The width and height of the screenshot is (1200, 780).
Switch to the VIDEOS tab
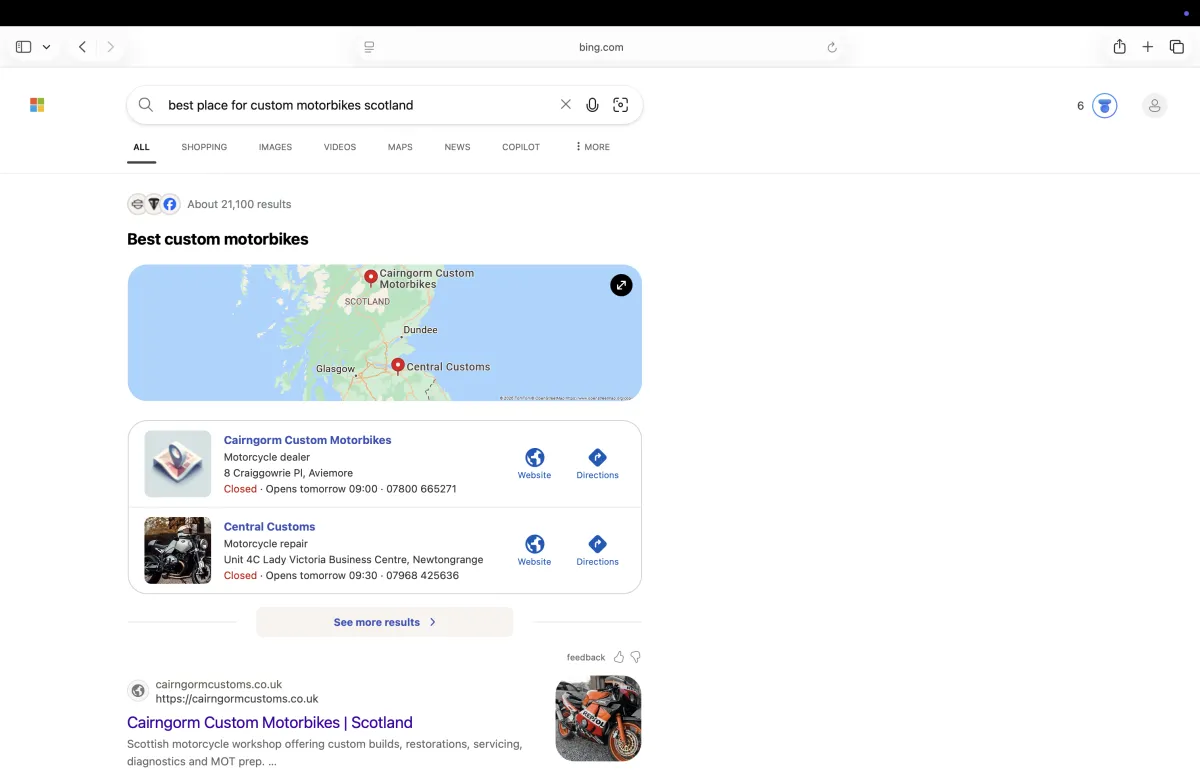(340, 147)
